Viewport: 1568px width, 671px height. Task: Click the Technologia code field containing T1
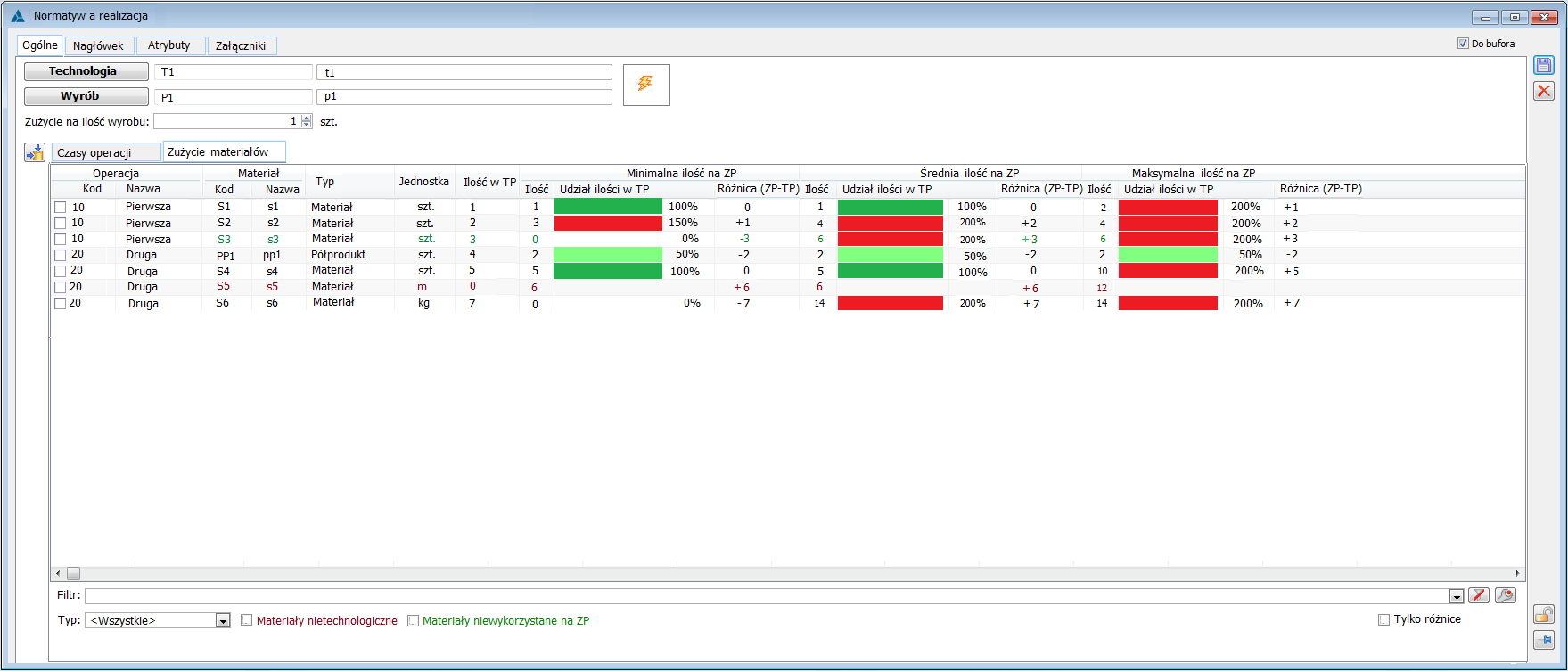(x=234, y=72)
